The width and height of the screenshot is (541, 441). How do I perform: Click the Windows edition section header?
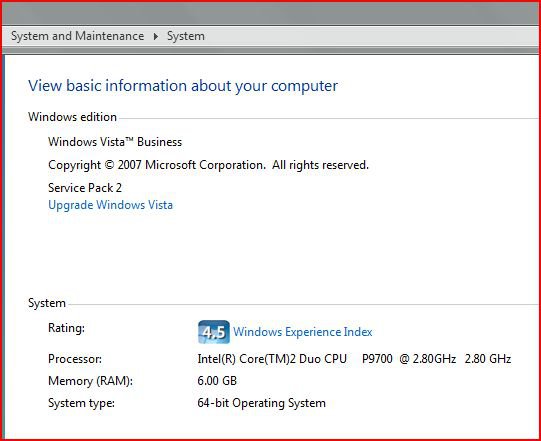72,117
